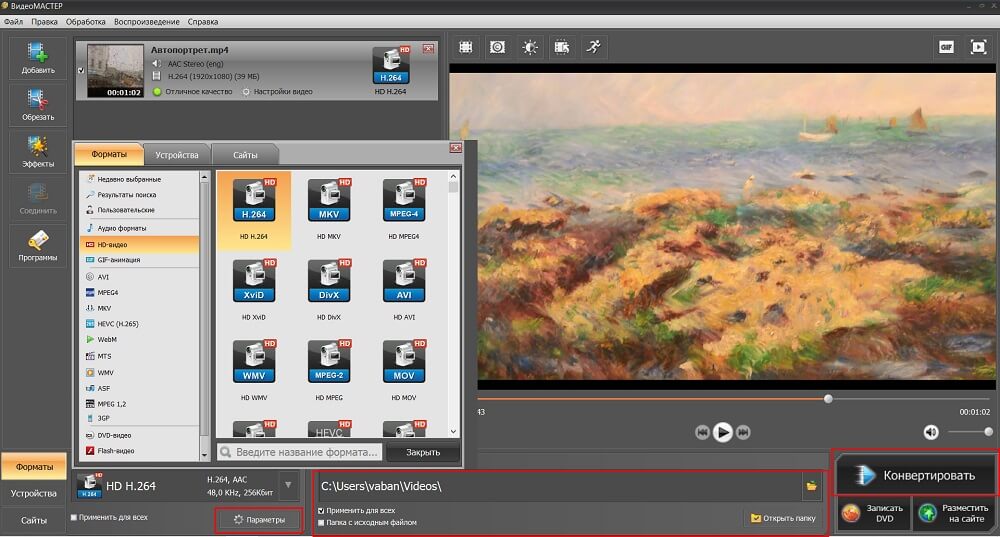The height and width of the screenshot is (537, 1000).
Task: Enable Папка с исходным файлом checkbox
Action: pos(321,522)
